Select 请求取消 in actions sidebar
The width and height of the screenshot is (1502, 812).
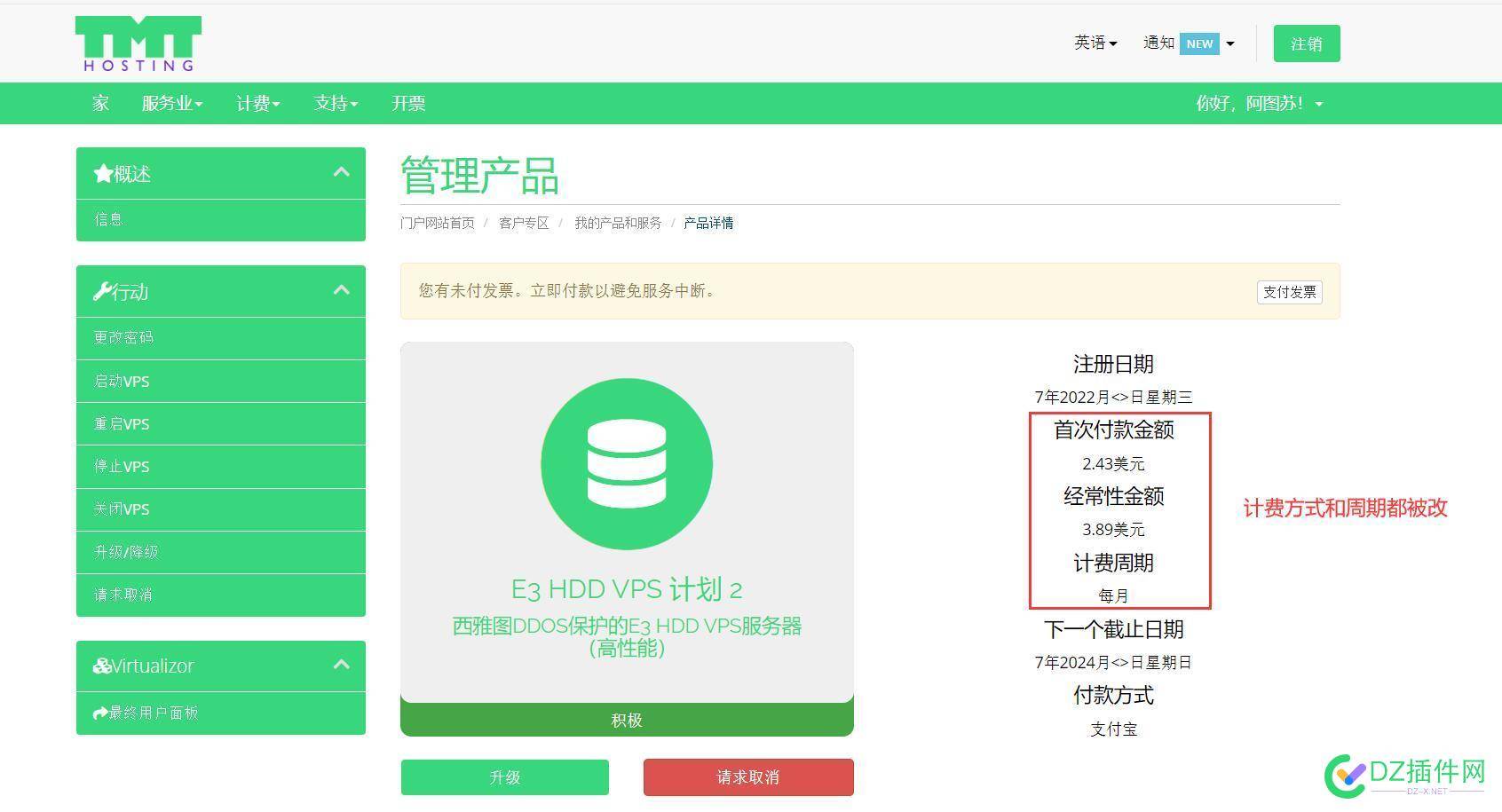221,595
